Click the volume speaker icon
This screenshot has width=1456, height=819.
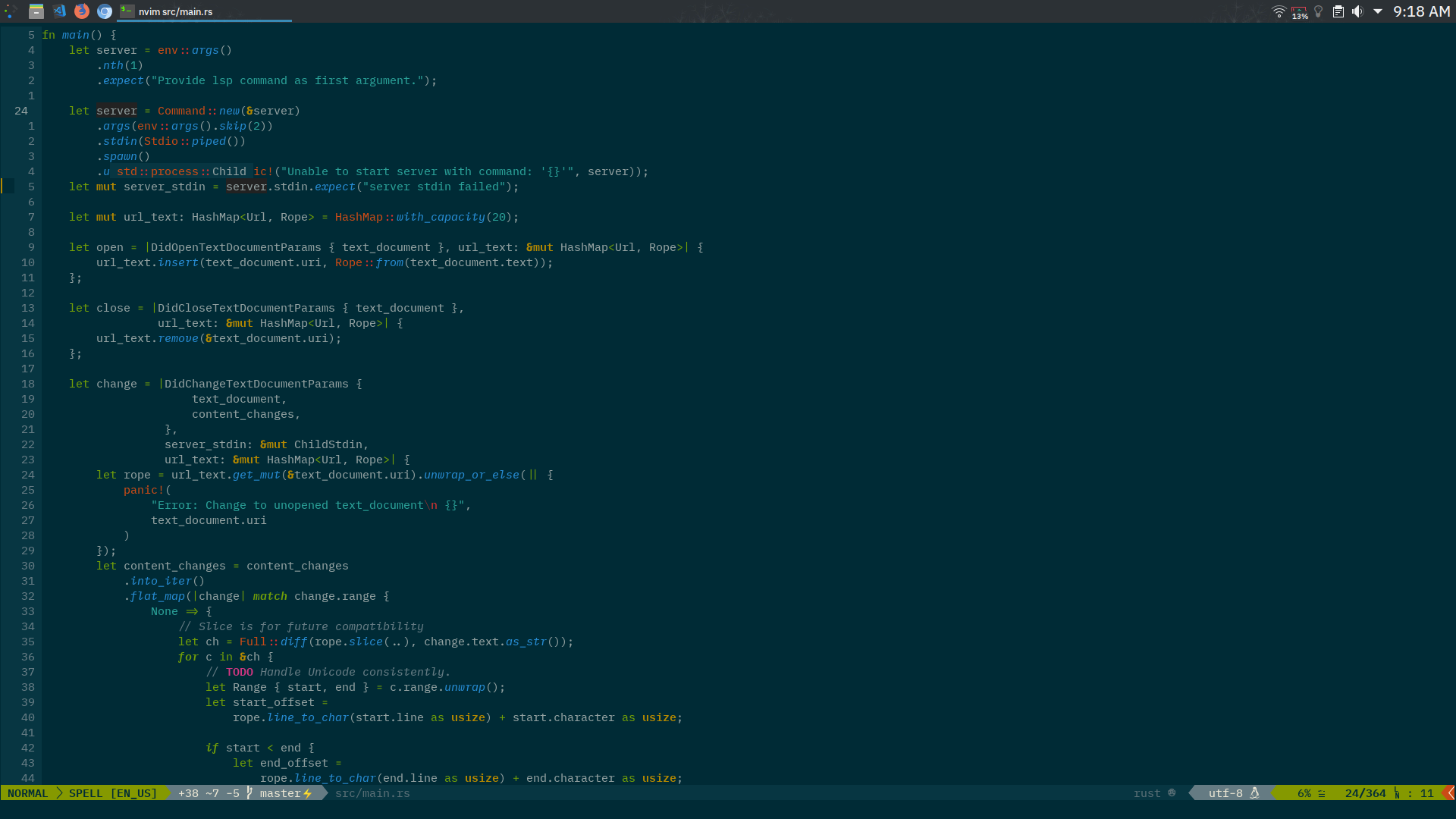(1357, 11)
